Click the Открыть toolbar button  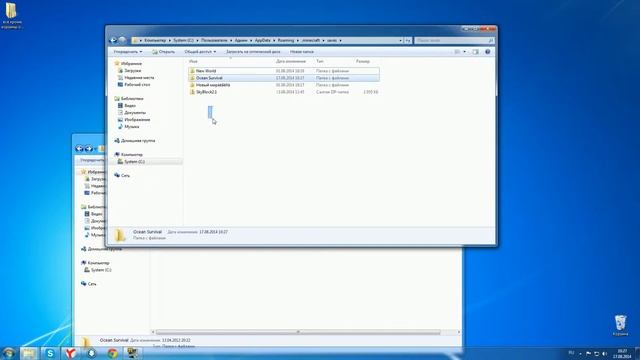tap(163, 52)
